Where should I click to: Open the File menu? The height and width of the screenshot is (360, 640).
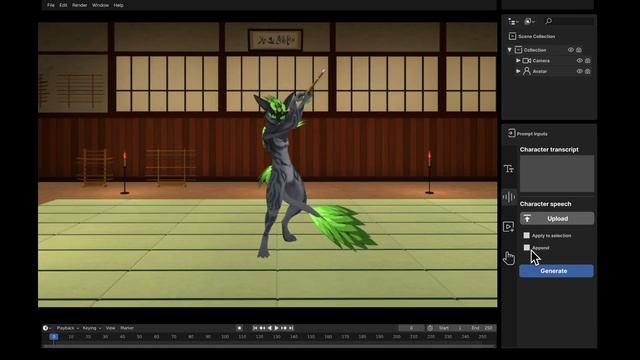51,5
